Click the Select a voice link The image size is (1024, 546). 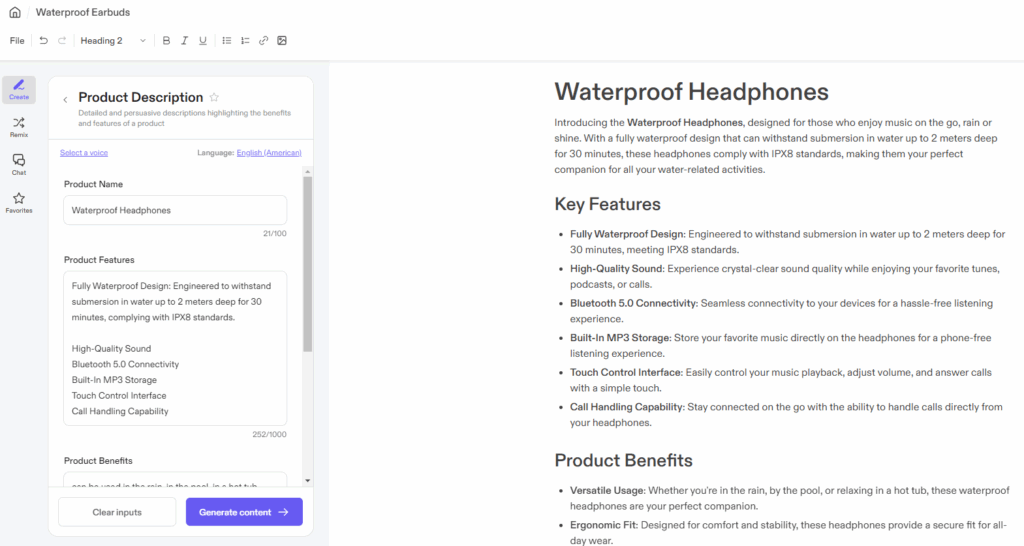[84, 153]
